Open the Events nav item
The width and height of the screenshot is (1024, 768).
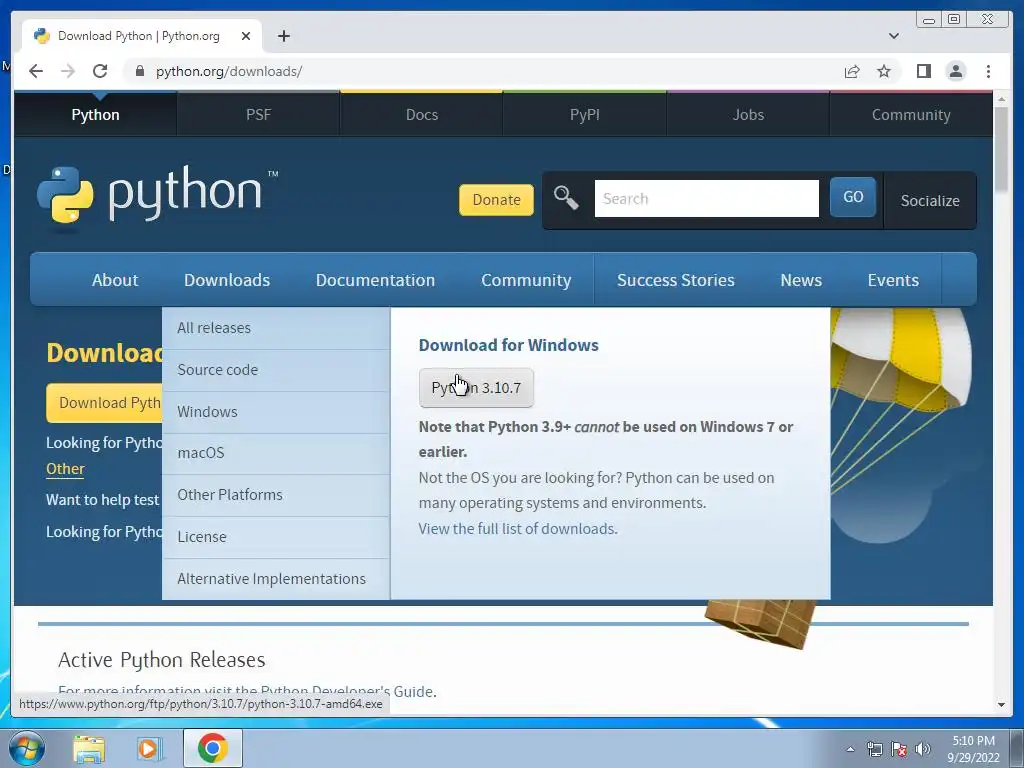[x=893, y=280]
